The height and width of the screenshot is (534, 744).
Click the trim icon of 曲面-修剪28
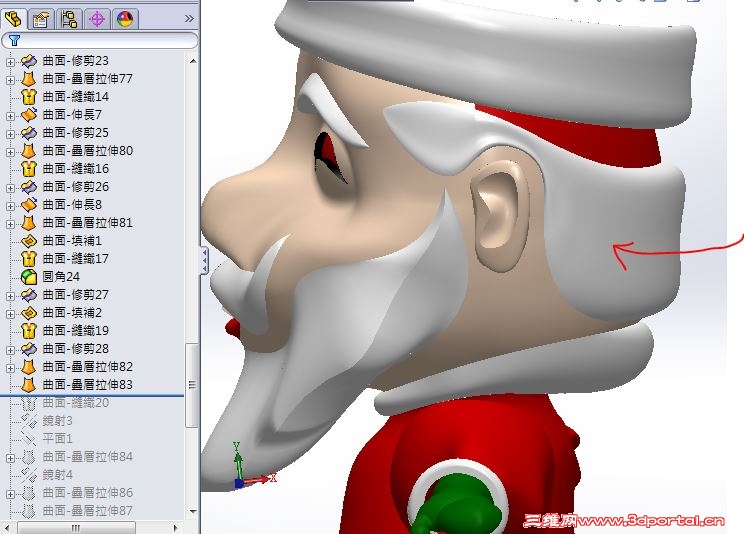click(x=29, y=349)
